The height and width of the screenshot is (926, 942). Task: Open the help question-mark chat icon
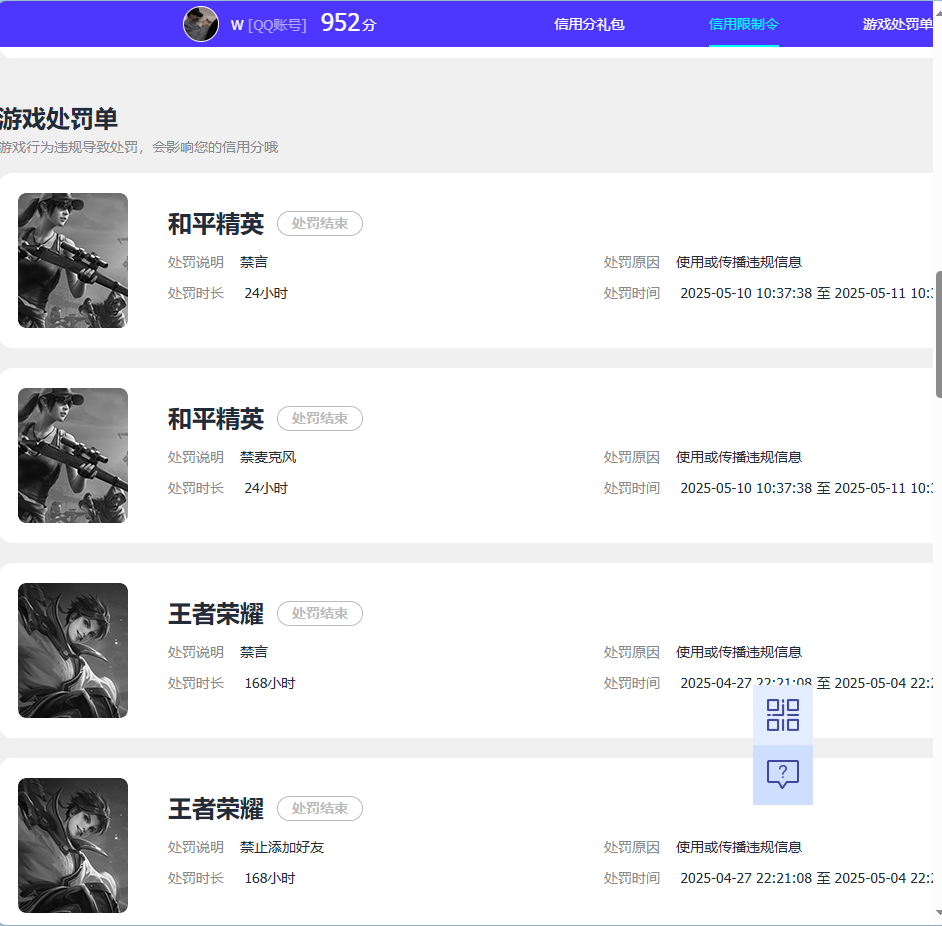click(783, 775)
